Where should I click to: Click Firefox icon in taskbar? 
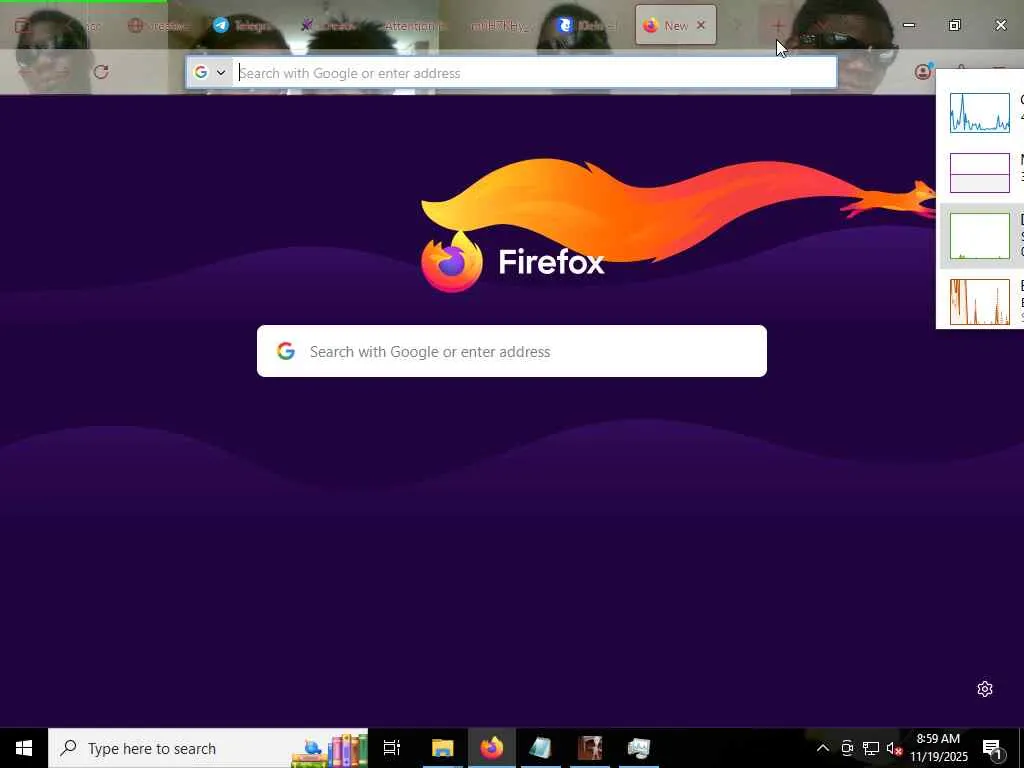492,748
